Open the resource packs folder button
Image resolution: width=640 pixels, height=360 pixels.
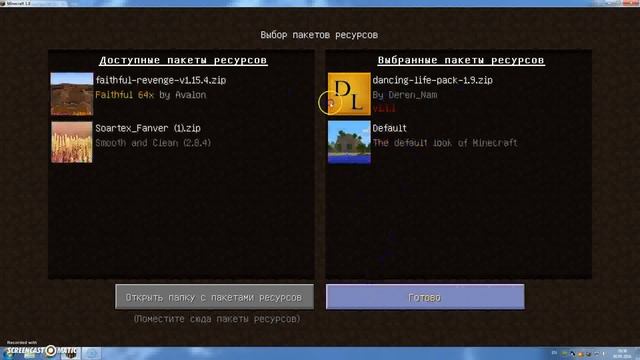(x=214, y=297)
